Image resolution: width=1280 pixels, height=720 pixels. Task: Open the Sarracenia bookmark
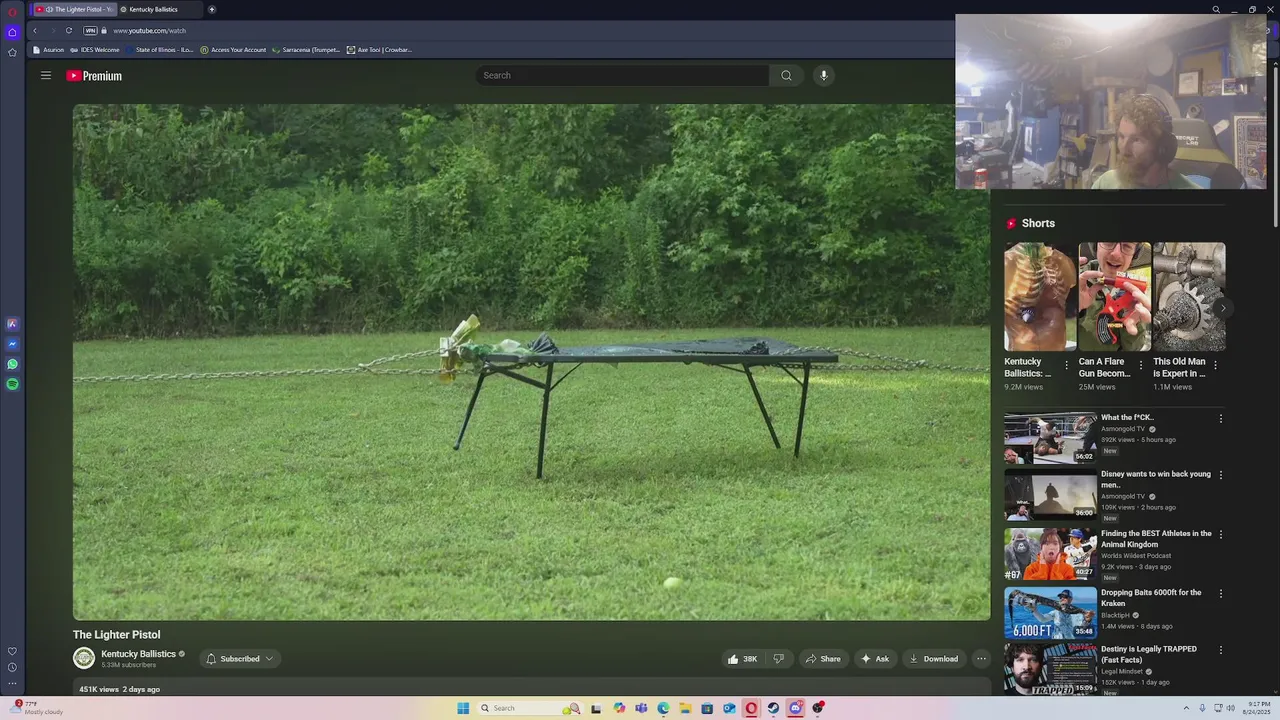click(x=306, y=50)
